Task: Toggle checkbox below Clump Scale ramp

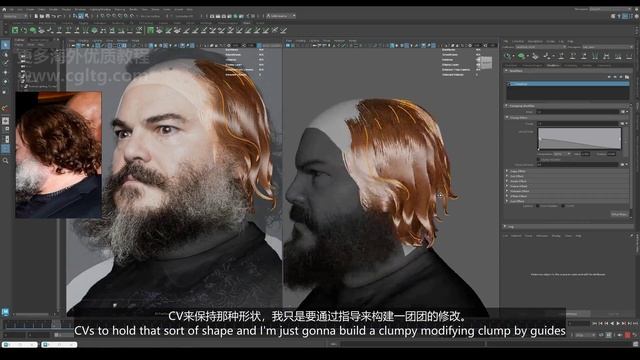Action: coord(539,159)
